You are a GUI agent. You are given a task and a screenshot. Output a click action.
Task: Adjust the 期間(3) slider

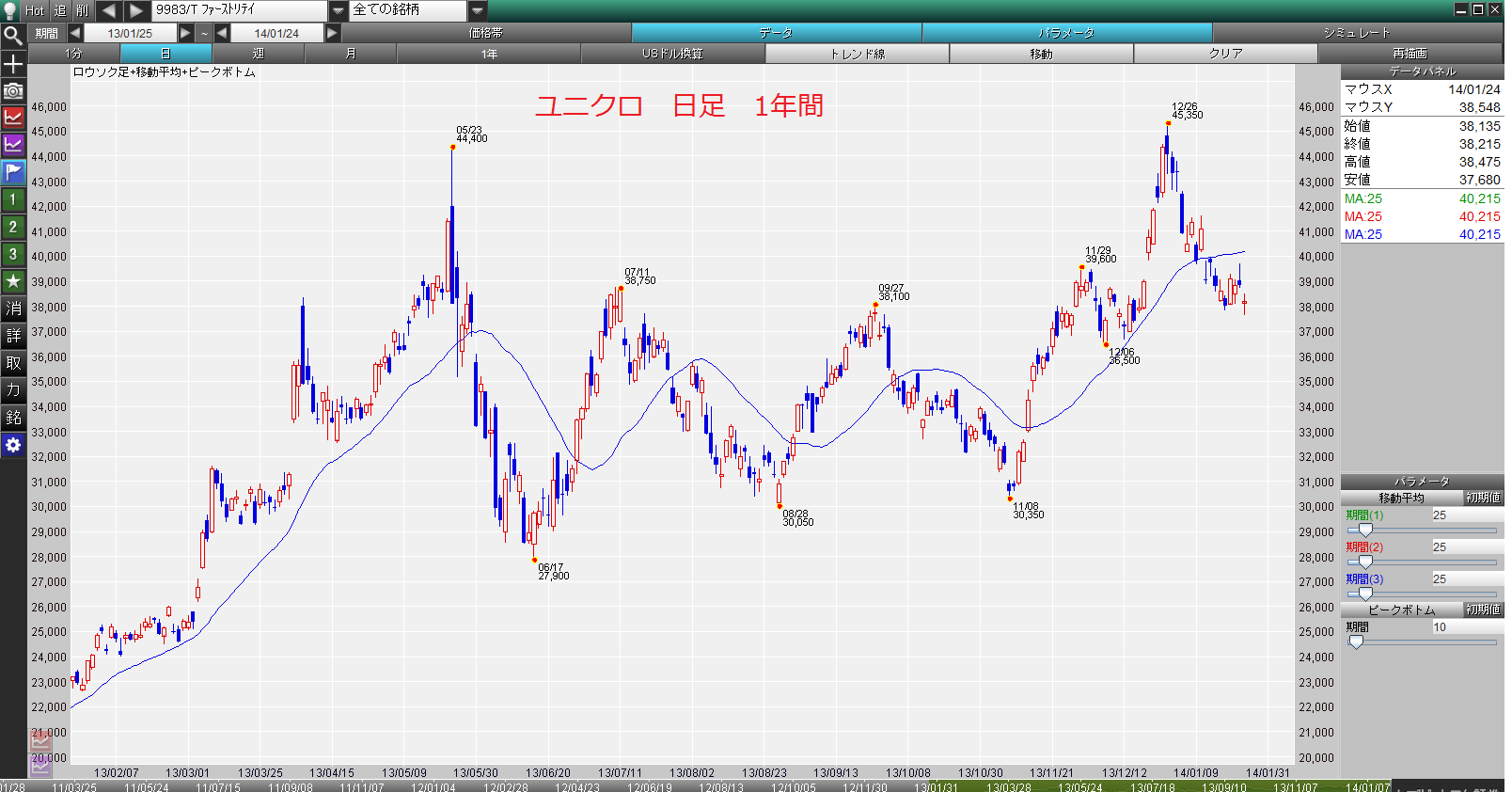click(1365, 594)
